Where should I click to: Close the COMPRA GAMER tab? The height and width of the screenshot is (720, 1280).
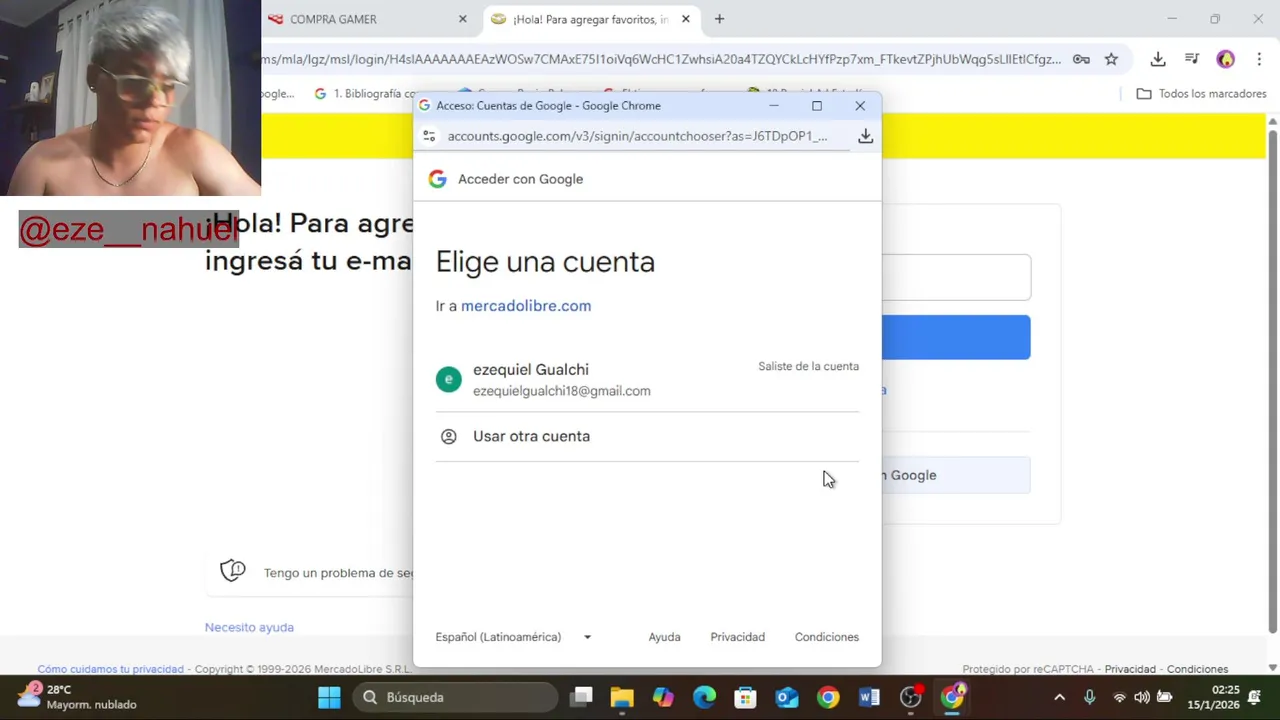(462, 19)
